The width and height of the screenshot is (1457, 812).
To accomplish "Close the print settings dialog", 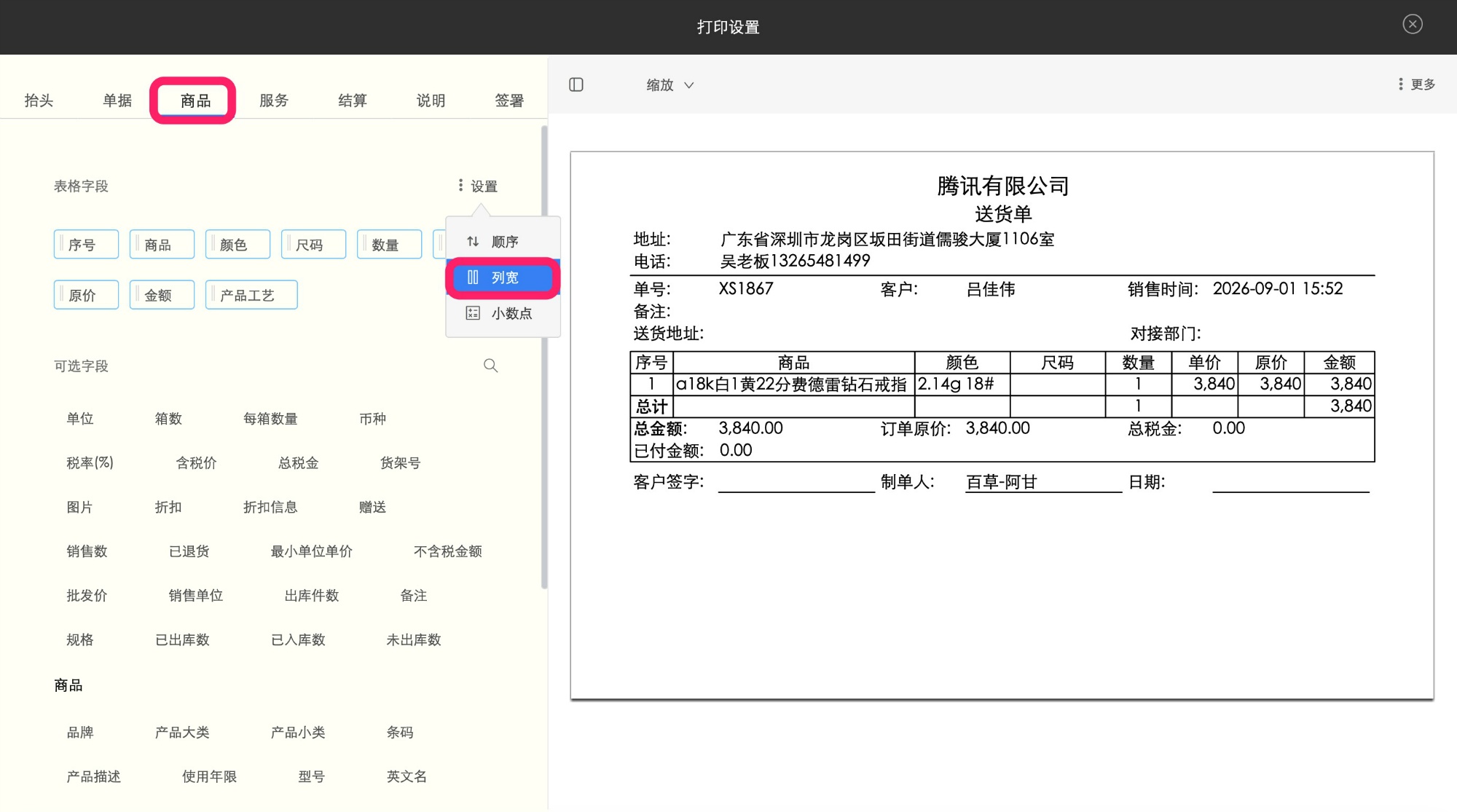I will coord(1413,25).
